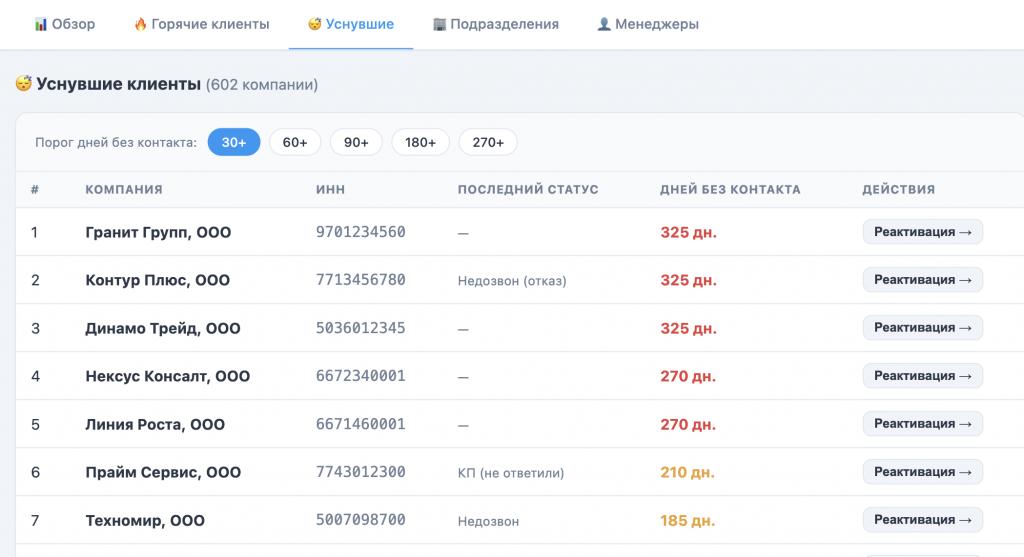Open company Контур Плюс, ООО
Viewport: 1024px width, 557px height.
(x=157, y=280)
